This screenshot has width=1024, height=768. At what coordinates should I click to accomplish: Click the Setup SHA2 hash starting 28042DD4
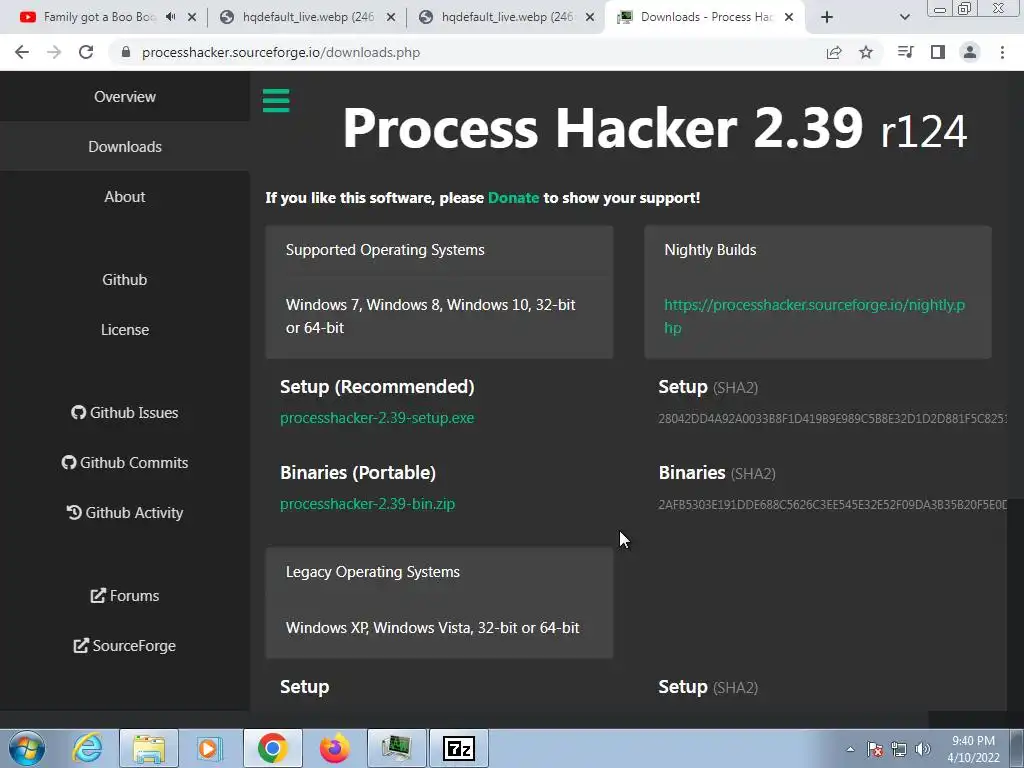[x=833, y=419]
